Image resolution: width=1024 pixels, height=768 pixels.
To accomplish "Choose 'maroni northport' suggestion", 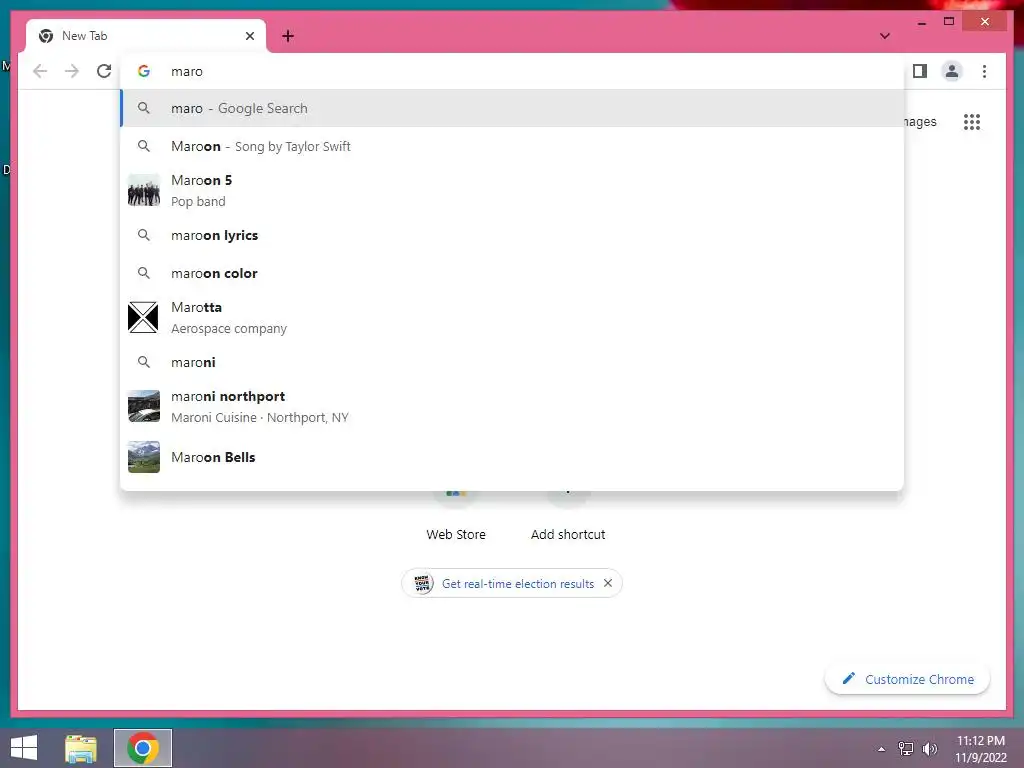I will pyautogui.click(x=512, y=406).
